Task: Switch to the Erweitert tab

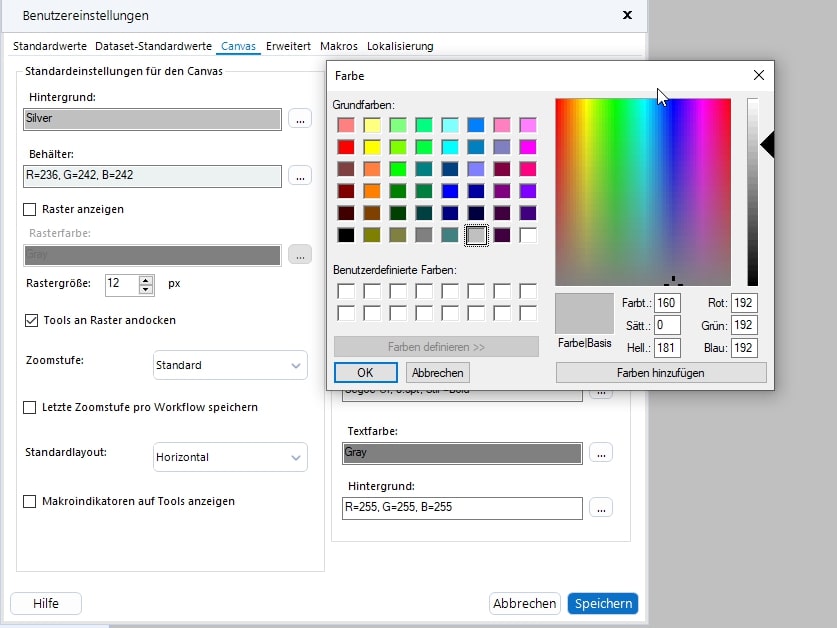Action: click(288, 46)
